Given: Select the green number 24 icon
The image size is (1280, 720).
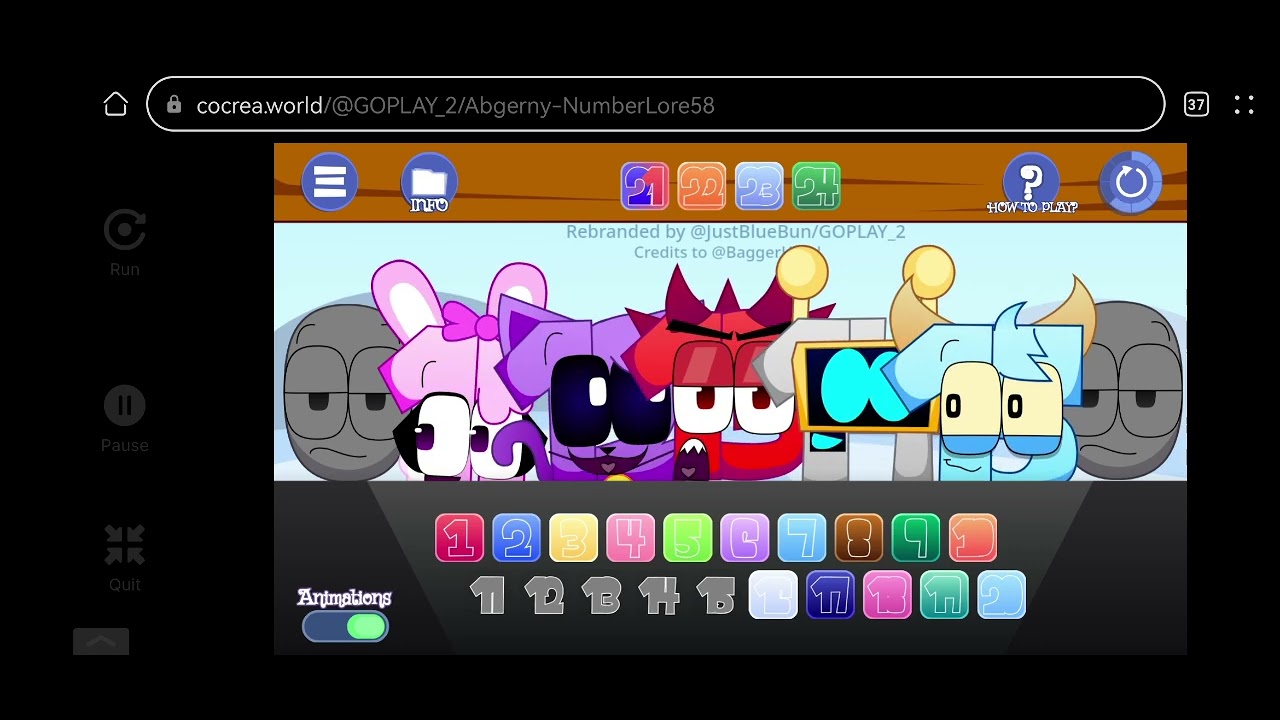Looking at the screenshot, I should coord(816,186).
